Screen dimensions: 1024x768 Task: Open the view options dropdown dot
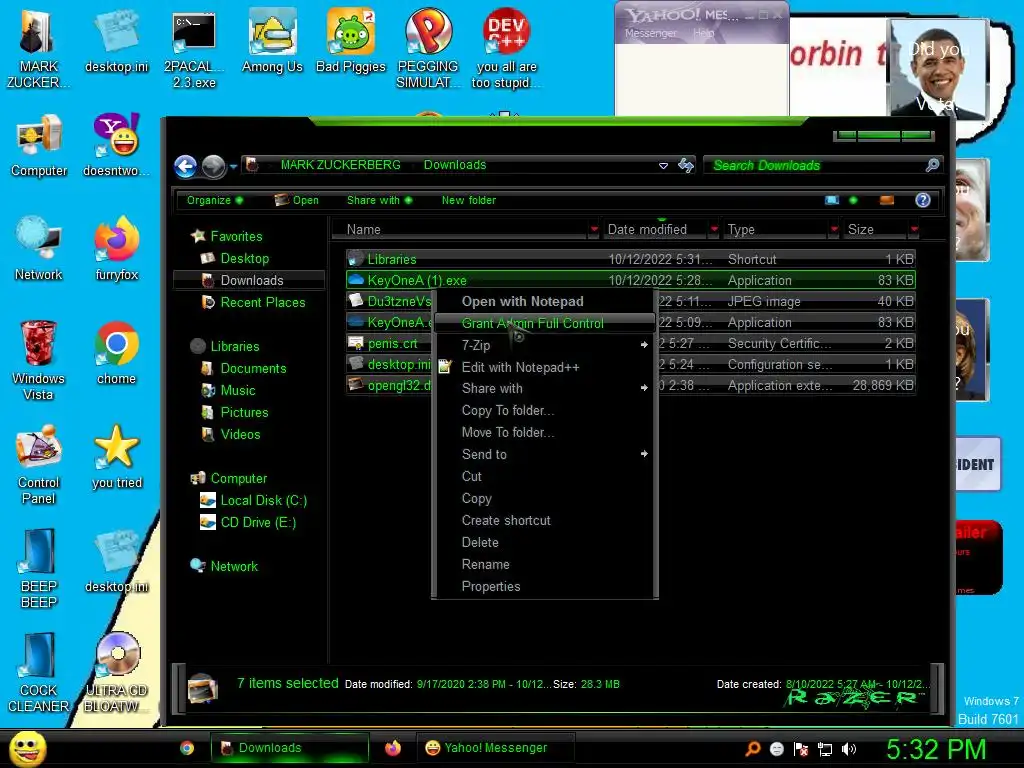tap(853, 200)
